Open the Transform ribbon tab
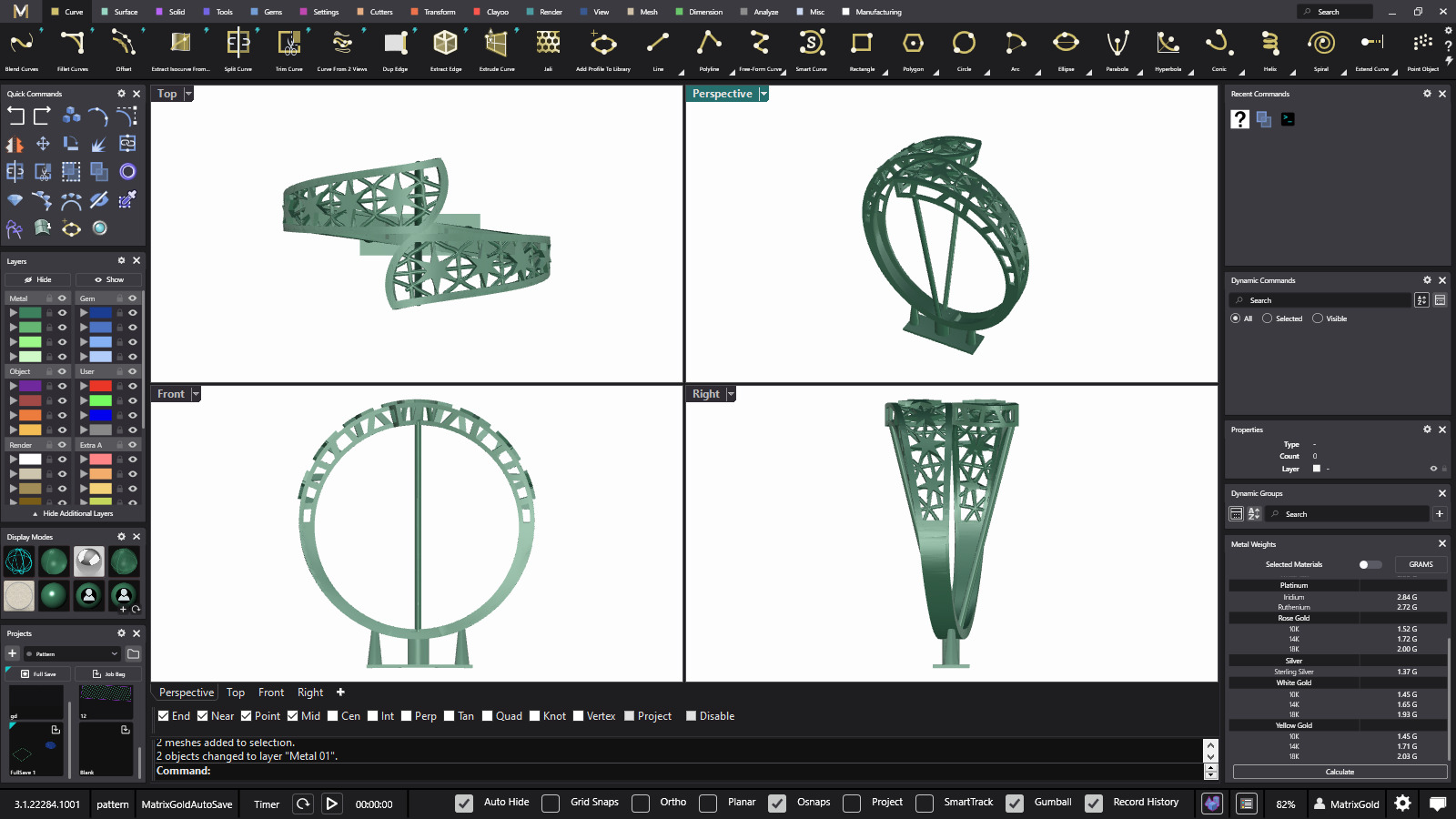The image size is (1456, 819). pos(433,12)
